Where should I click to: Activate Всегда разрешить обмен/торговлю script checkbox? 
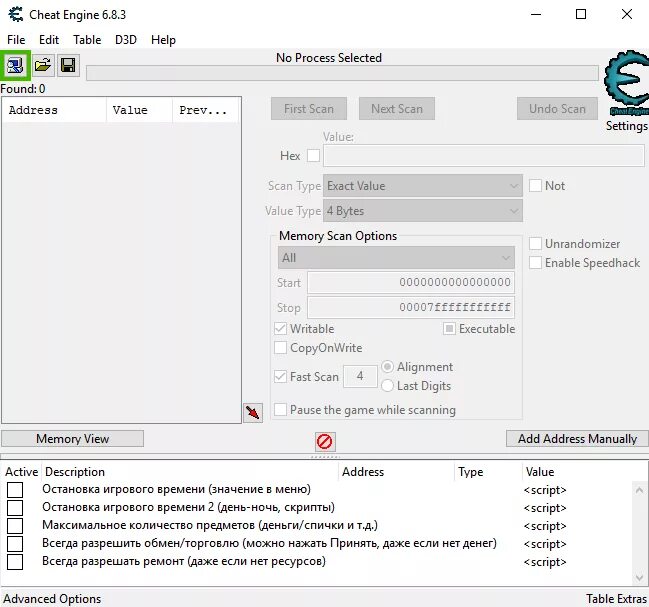click(15, 544)
